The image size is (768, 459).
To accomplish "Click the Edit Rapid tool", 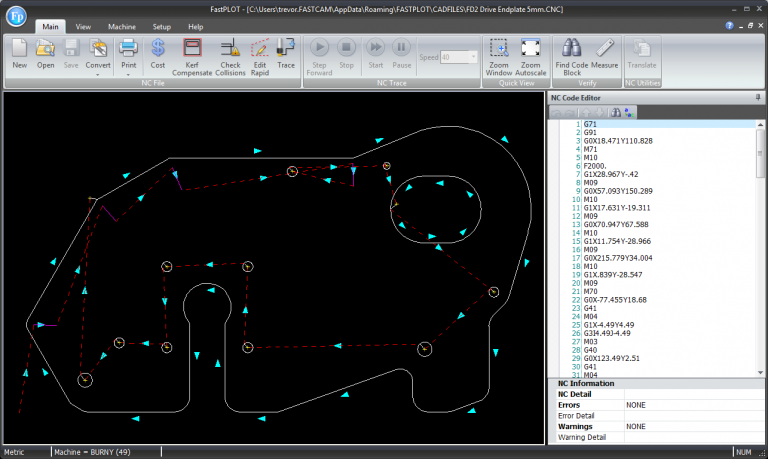I will point(260,52).
